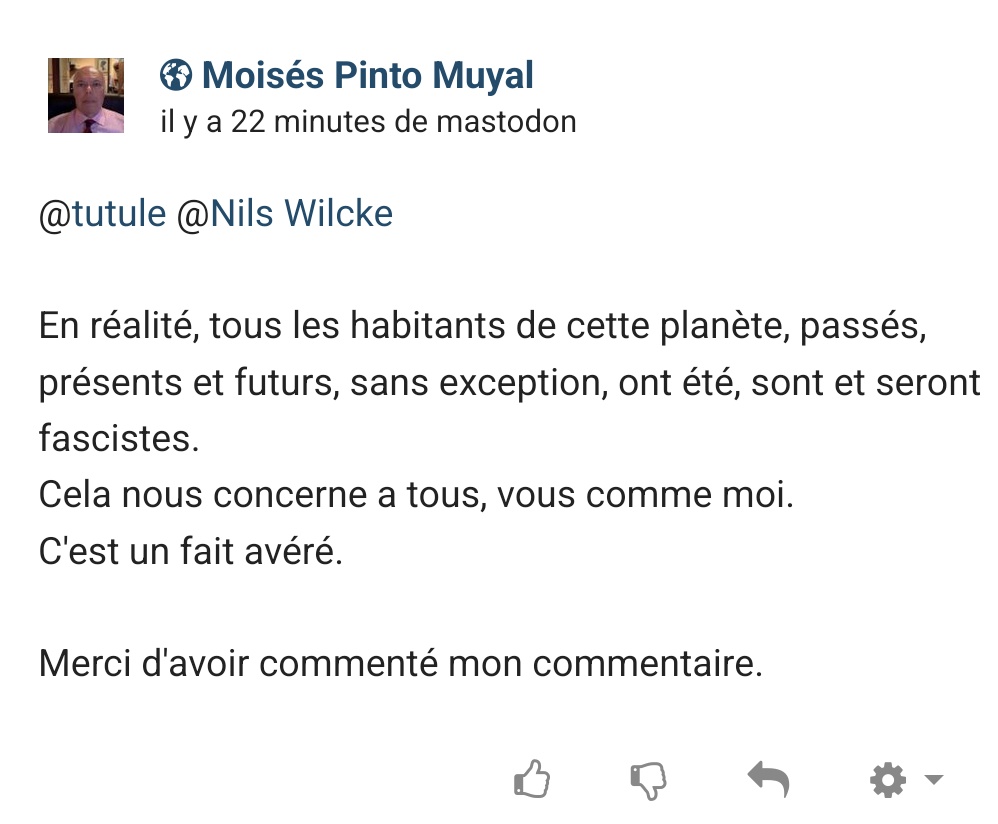Visit Moisés Pinto Muyal's profile name link
Image resolution: width=998 pixels, height=824 pixels.
pos(367,75)
